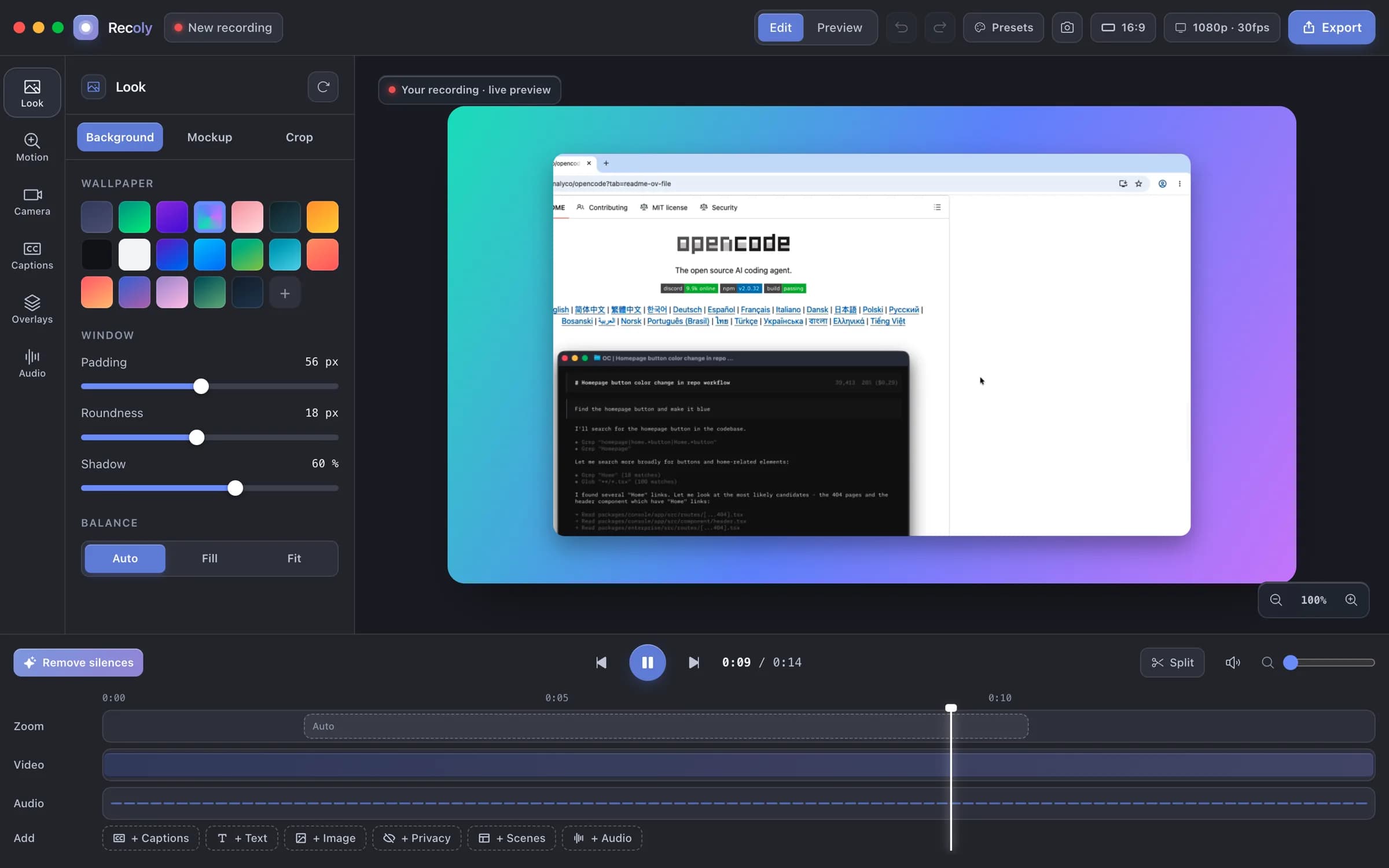Set balance to Auto

coord(125,558)
